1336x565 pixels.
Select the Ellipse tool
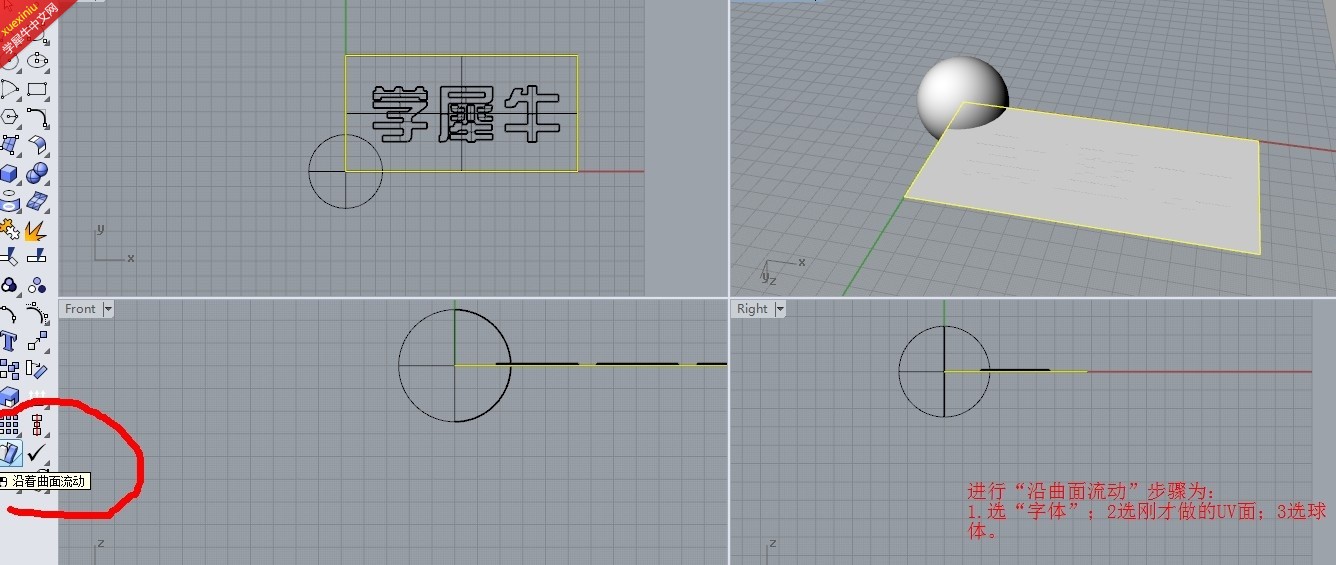tap(38, 60)
